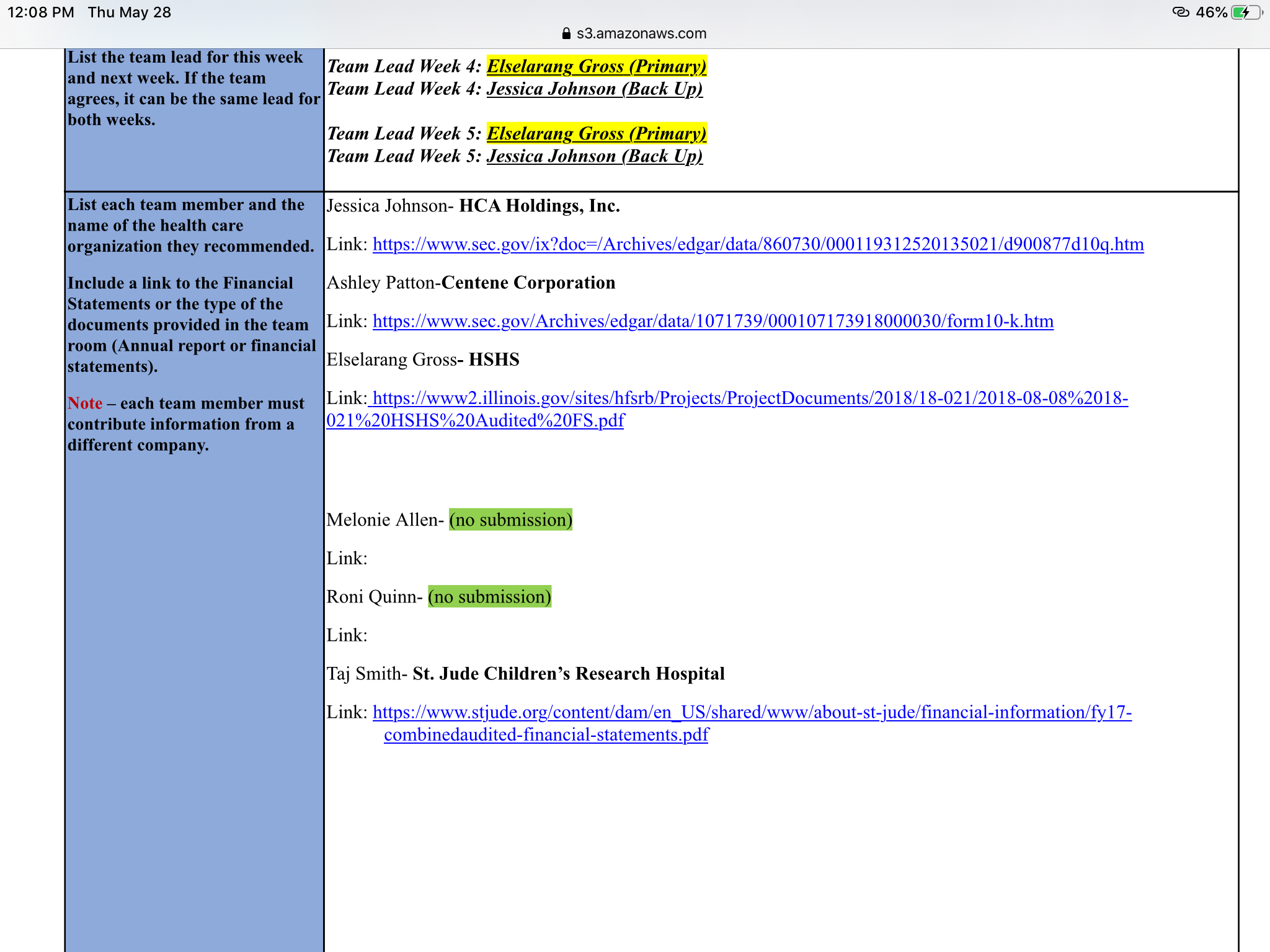Tap the red Note word

[85, 403]
